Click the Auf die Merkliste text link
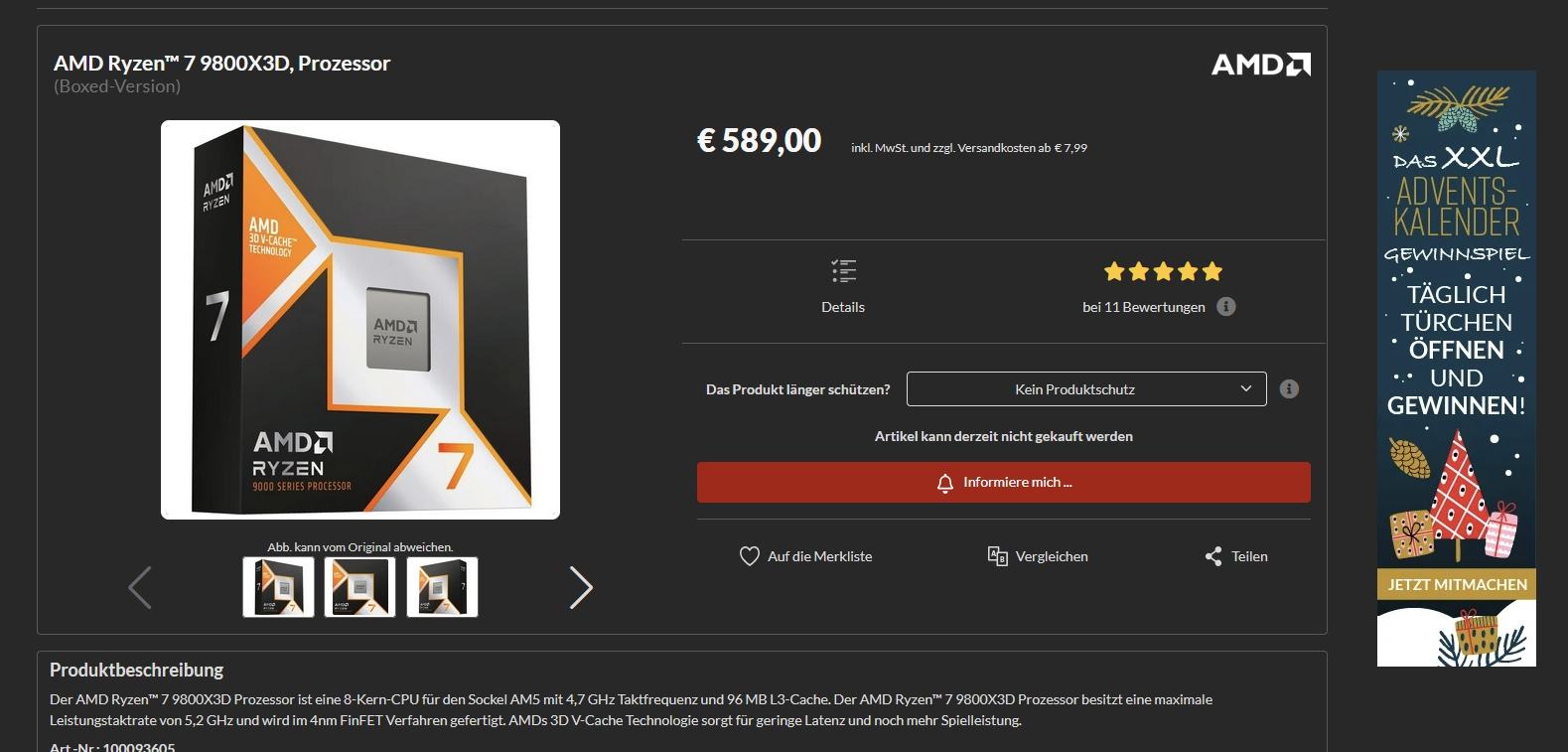 point(820,556)
